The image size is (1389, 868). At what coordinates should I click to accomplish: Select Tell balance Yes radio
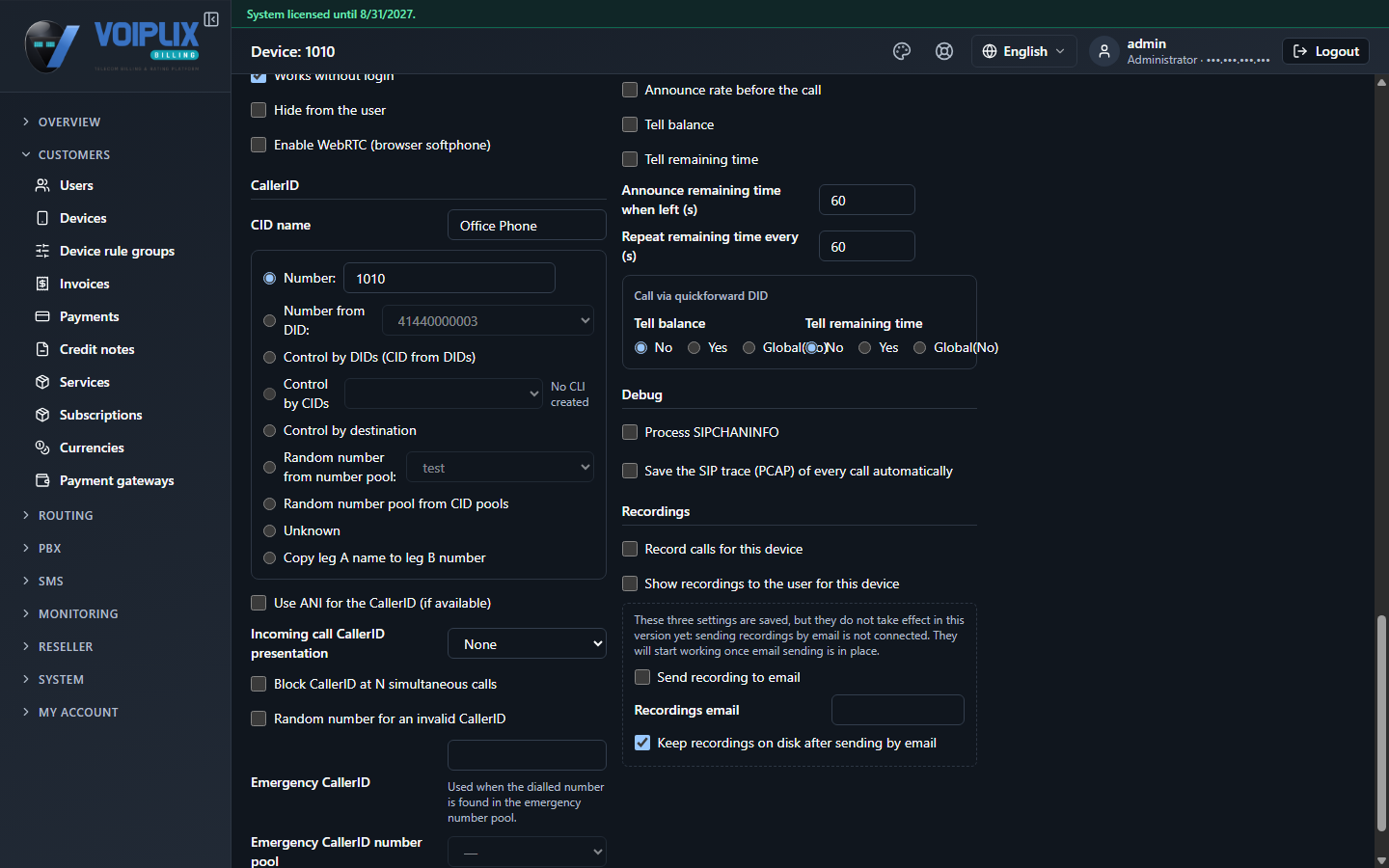694,347
